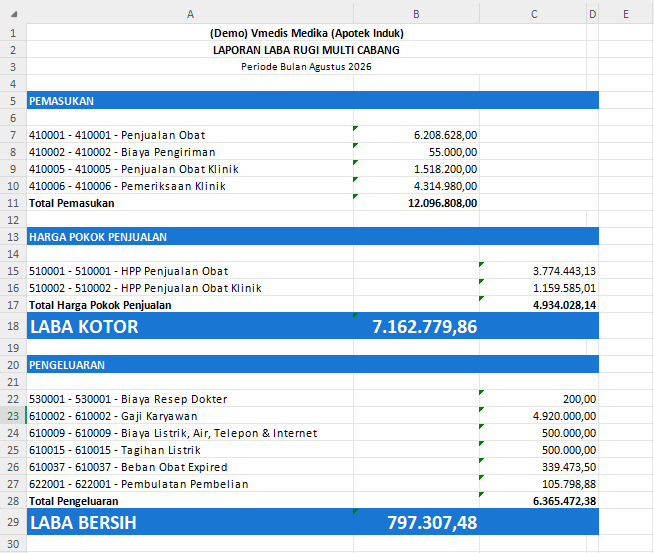Select the value 339.473,50

[569, 467]
